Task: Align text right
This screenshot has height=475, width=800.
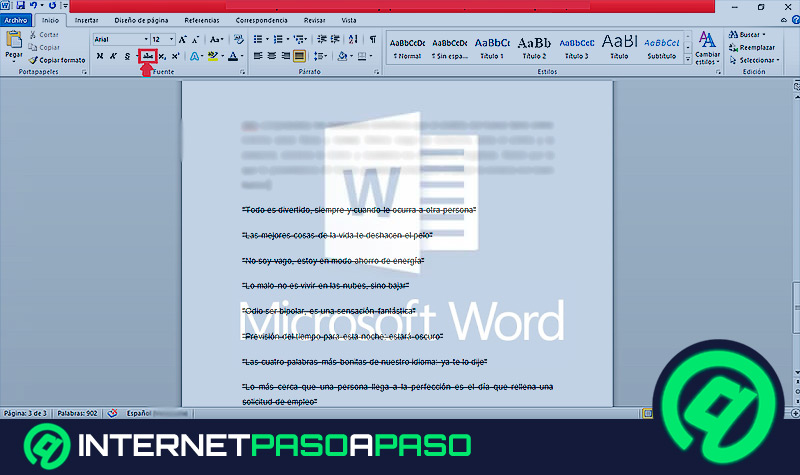Action: tap(286, 56)
